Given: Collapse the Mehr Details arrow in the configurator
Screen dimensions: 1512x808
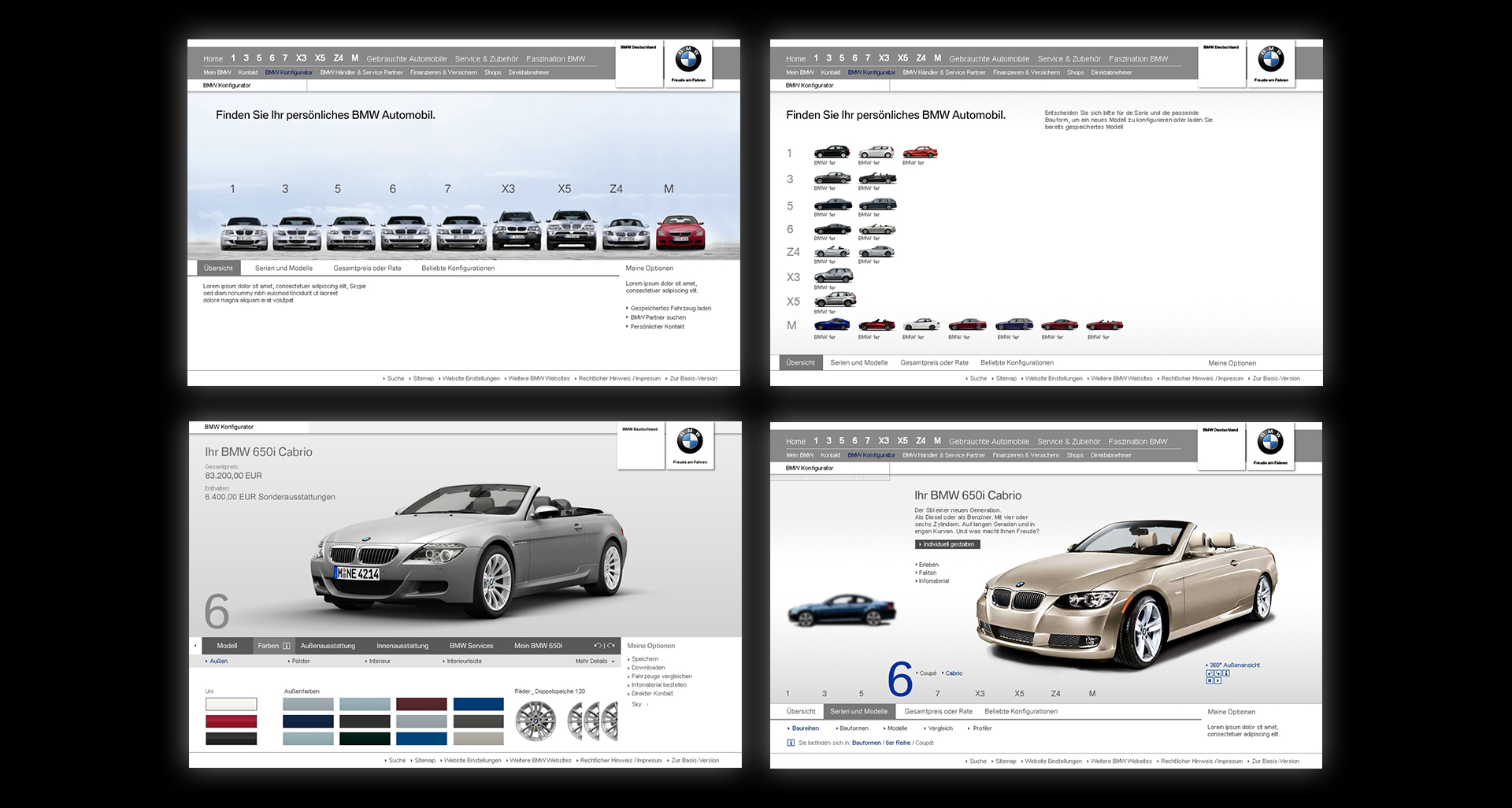Looking at the screenshot, I should [613, 662].
